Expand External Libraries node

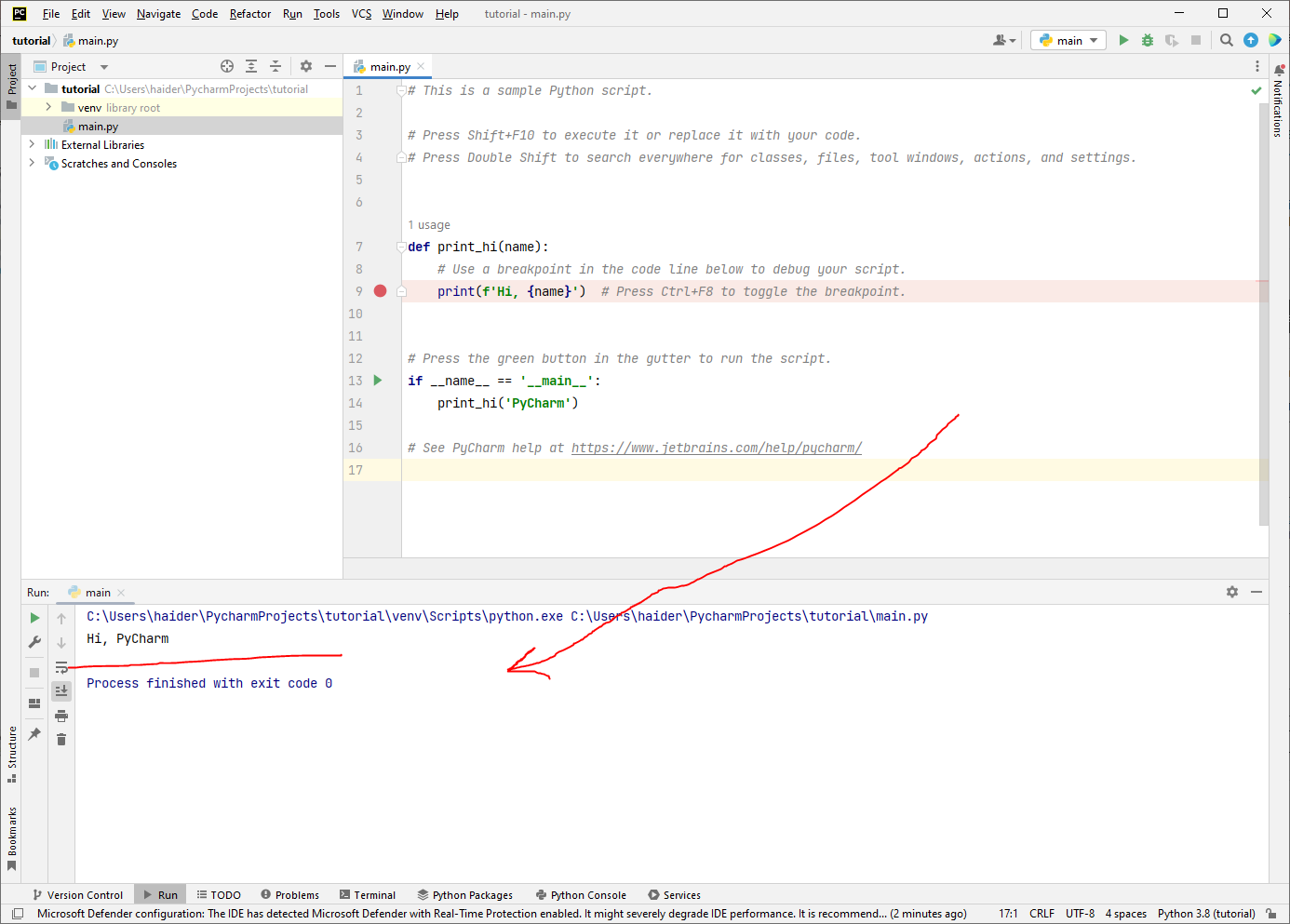(x=33, y=144)
